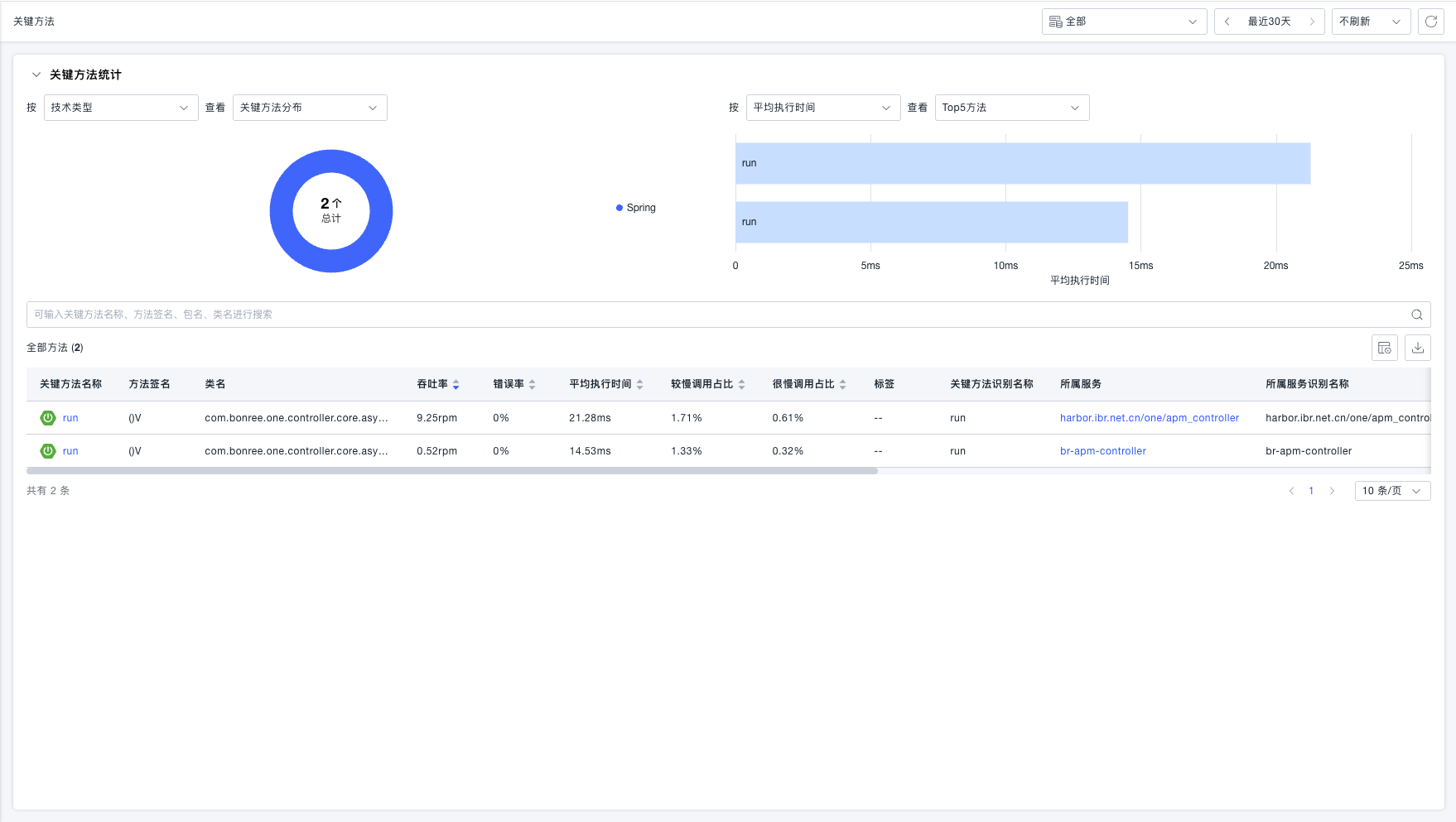Go to previous time range arrow
Image resolution: width=1456 pixels, height=822 pixels.
(x=1227, y=22)
